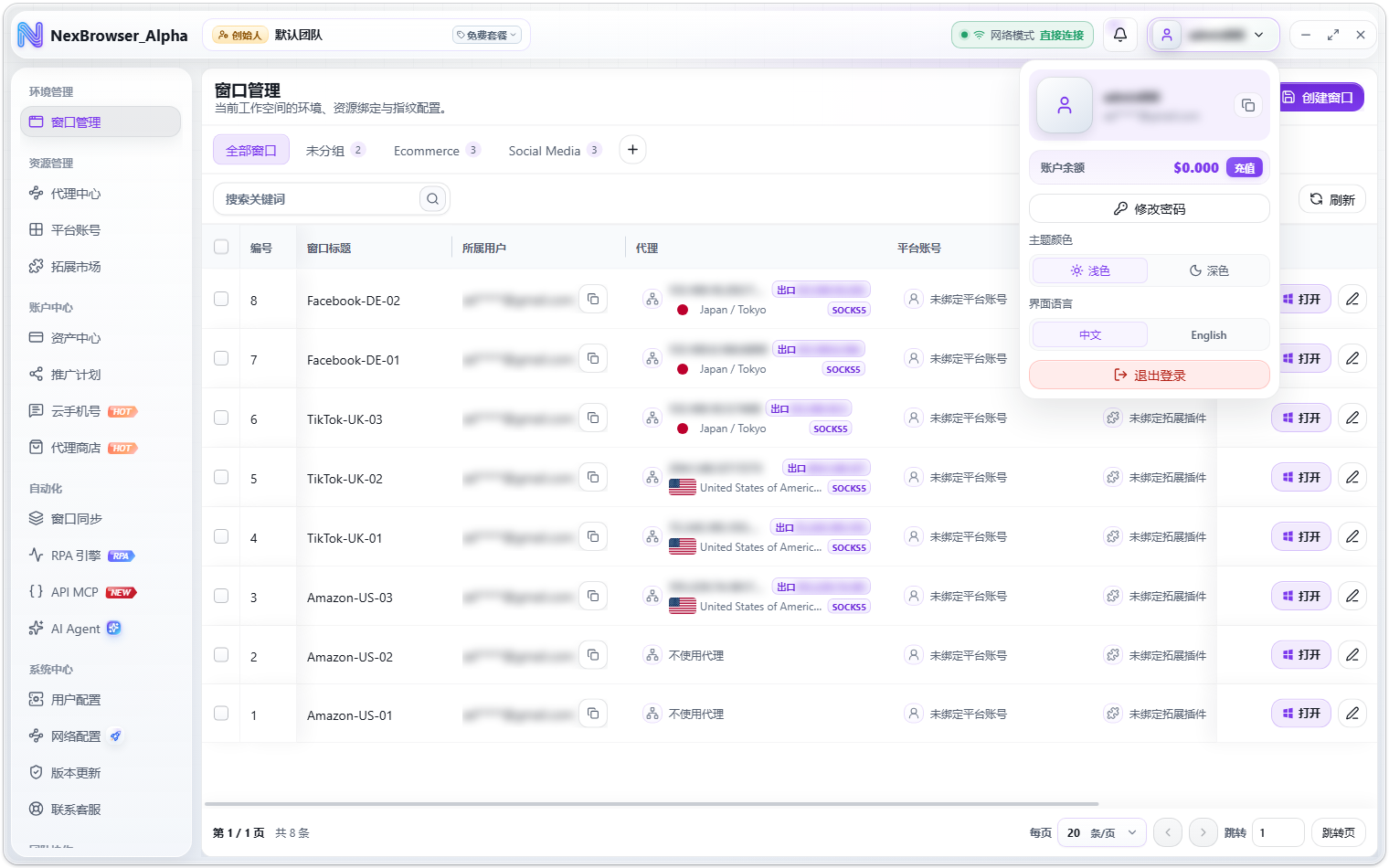The width and height of the screenshot is (1389, 868).
Task: Open the AI Agent sidebar item
Action: coord(101,629)
